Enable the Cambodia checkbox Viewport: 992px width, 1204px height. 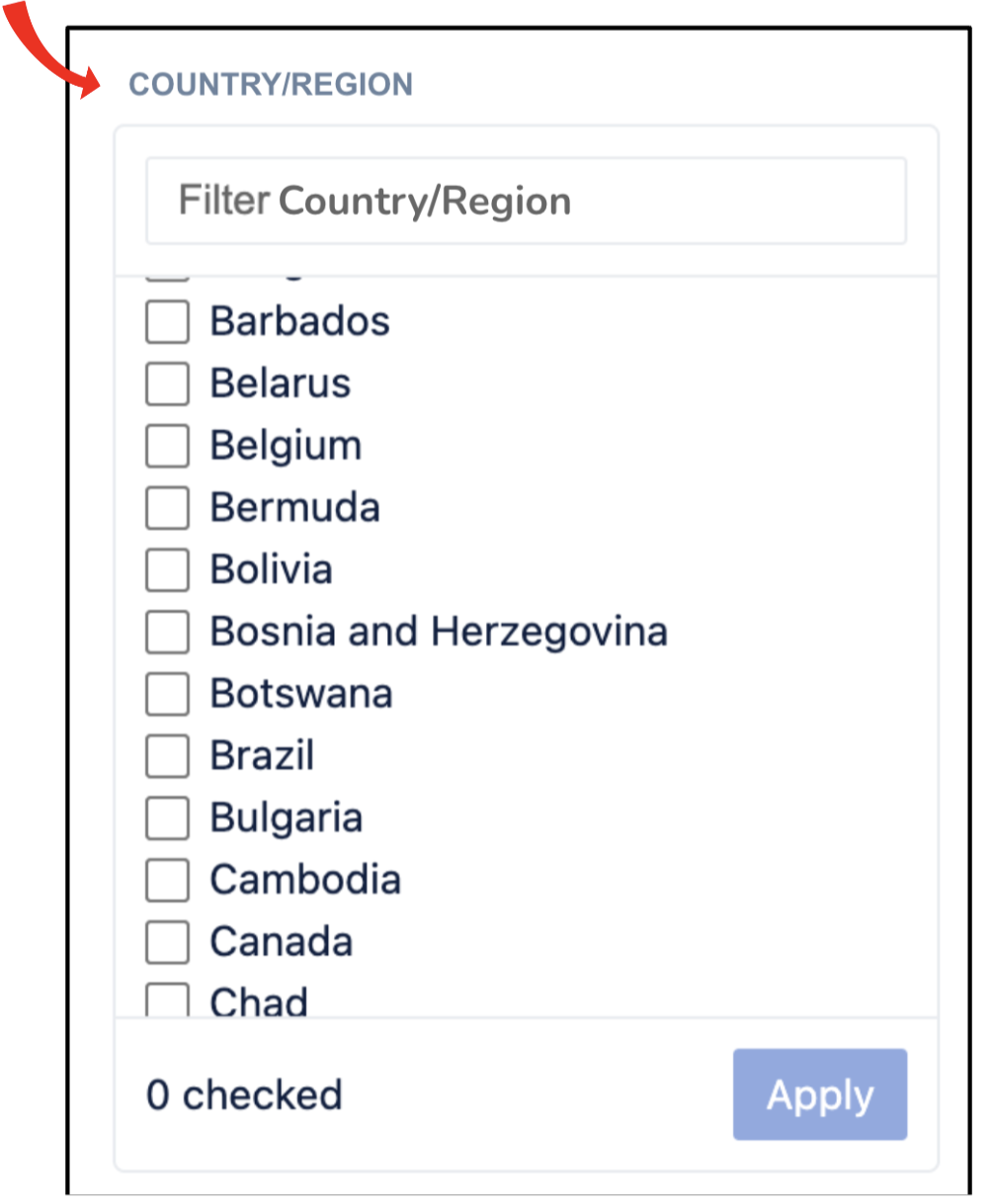click(x=167, y=881)
